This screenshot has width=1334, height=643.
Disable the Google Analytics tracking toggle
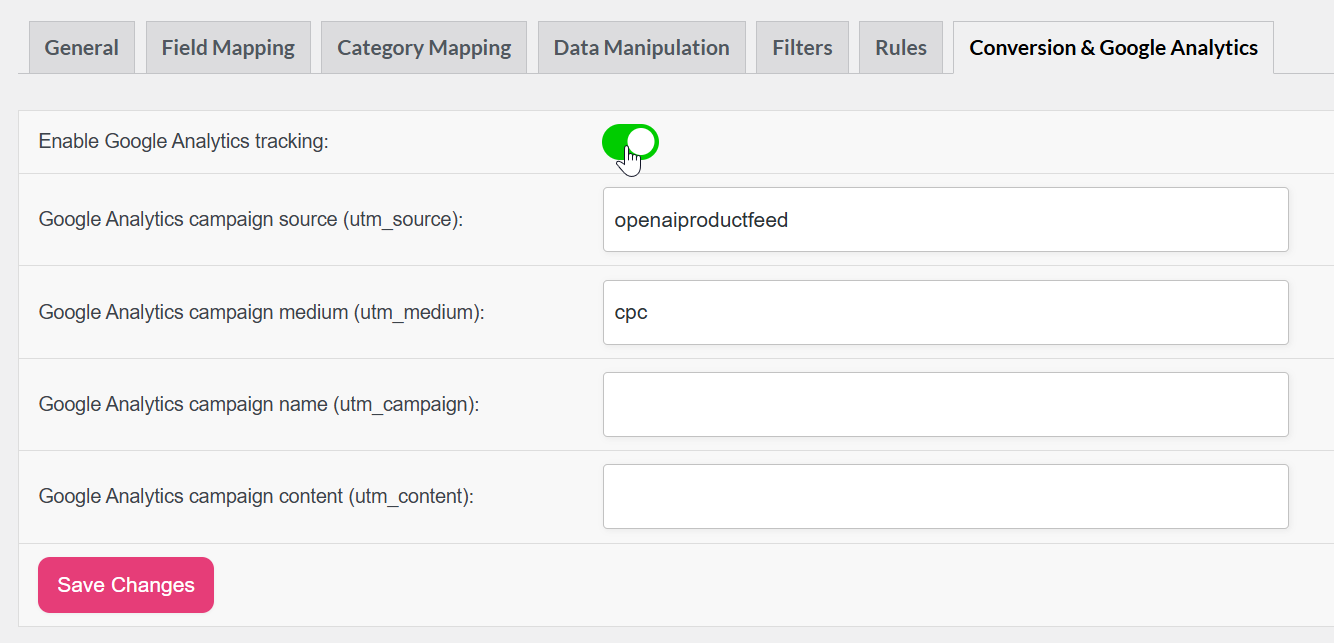coord(630,142)
